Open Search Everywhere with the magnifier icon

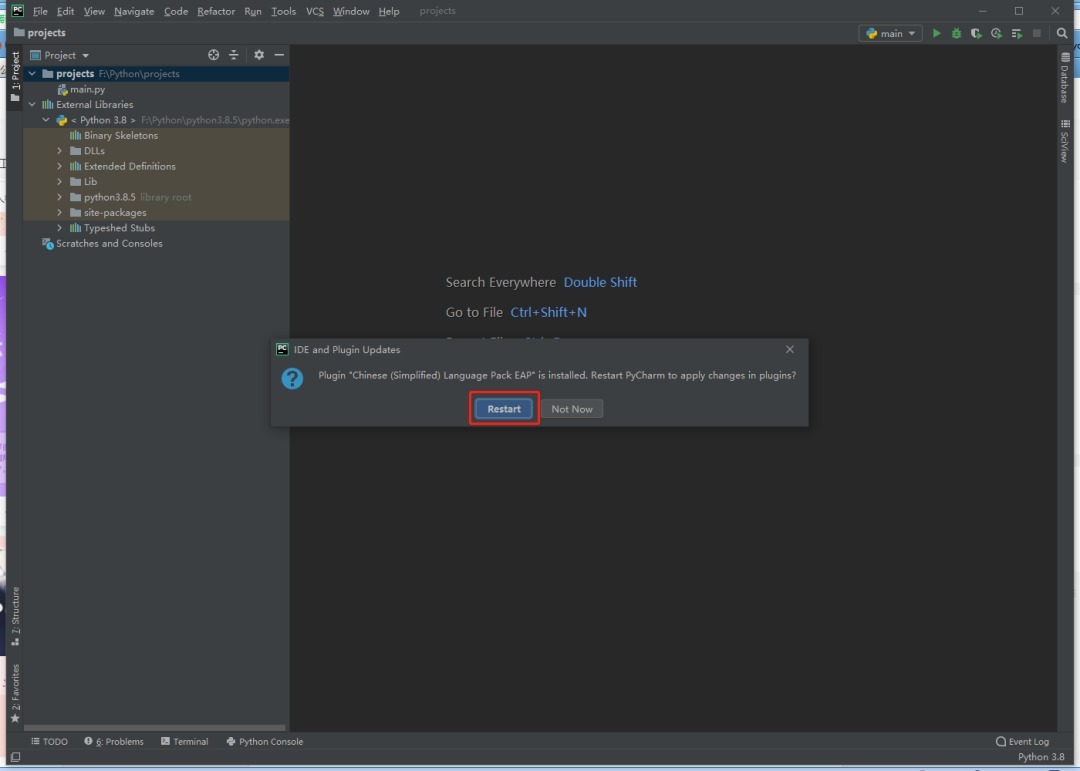1062,33
